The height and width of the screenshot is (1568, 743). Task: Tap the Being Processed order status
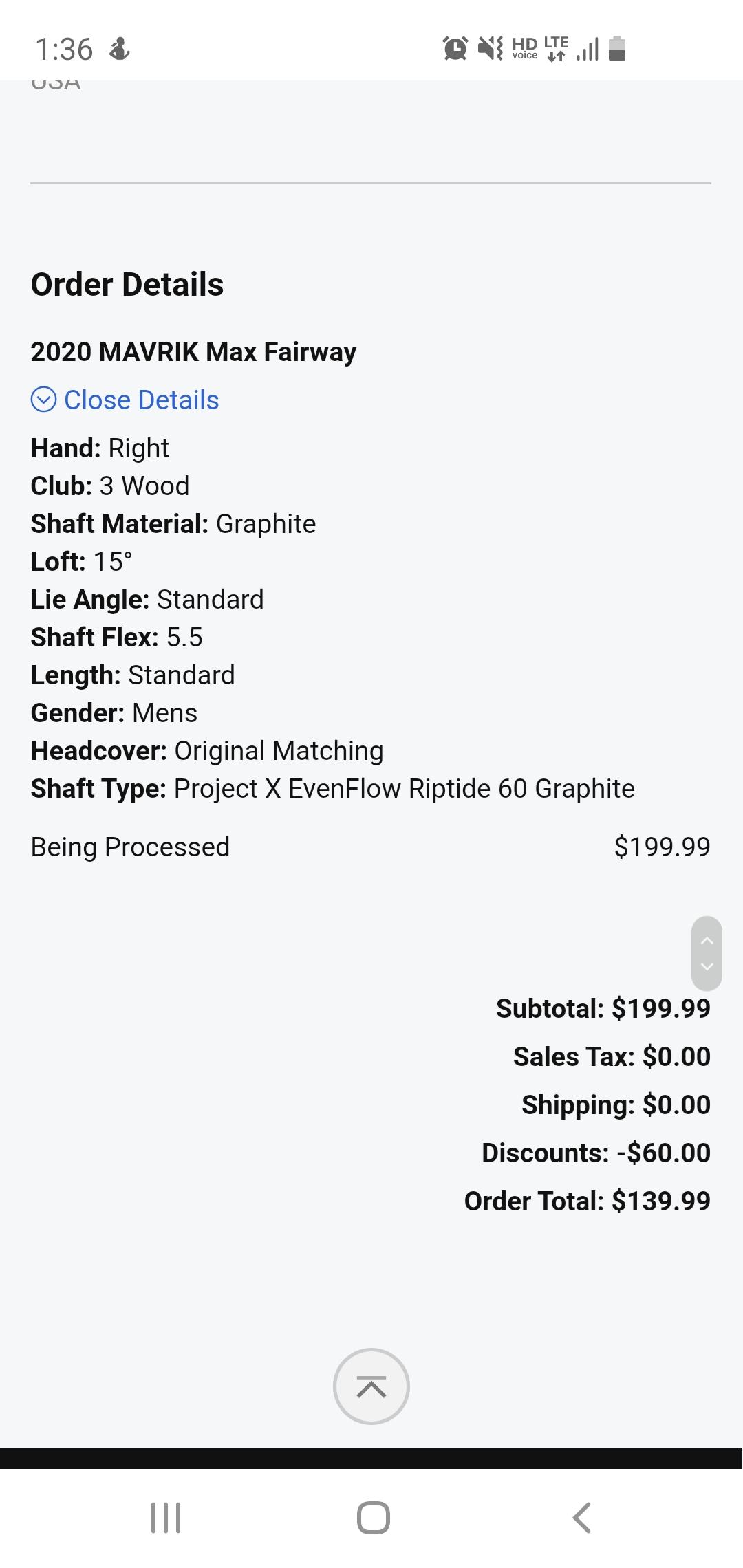point(130,847)
